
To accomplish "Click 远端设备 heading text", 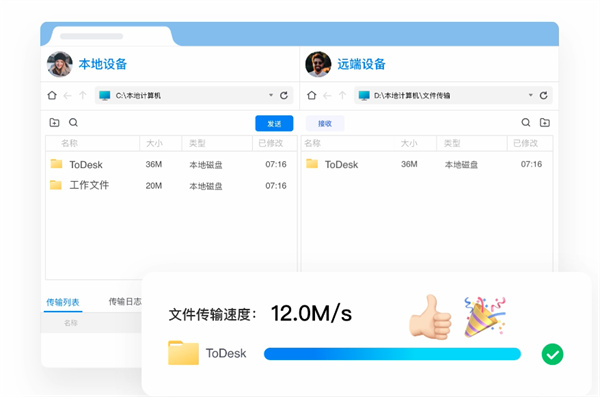I will click(x=361, y=64).
